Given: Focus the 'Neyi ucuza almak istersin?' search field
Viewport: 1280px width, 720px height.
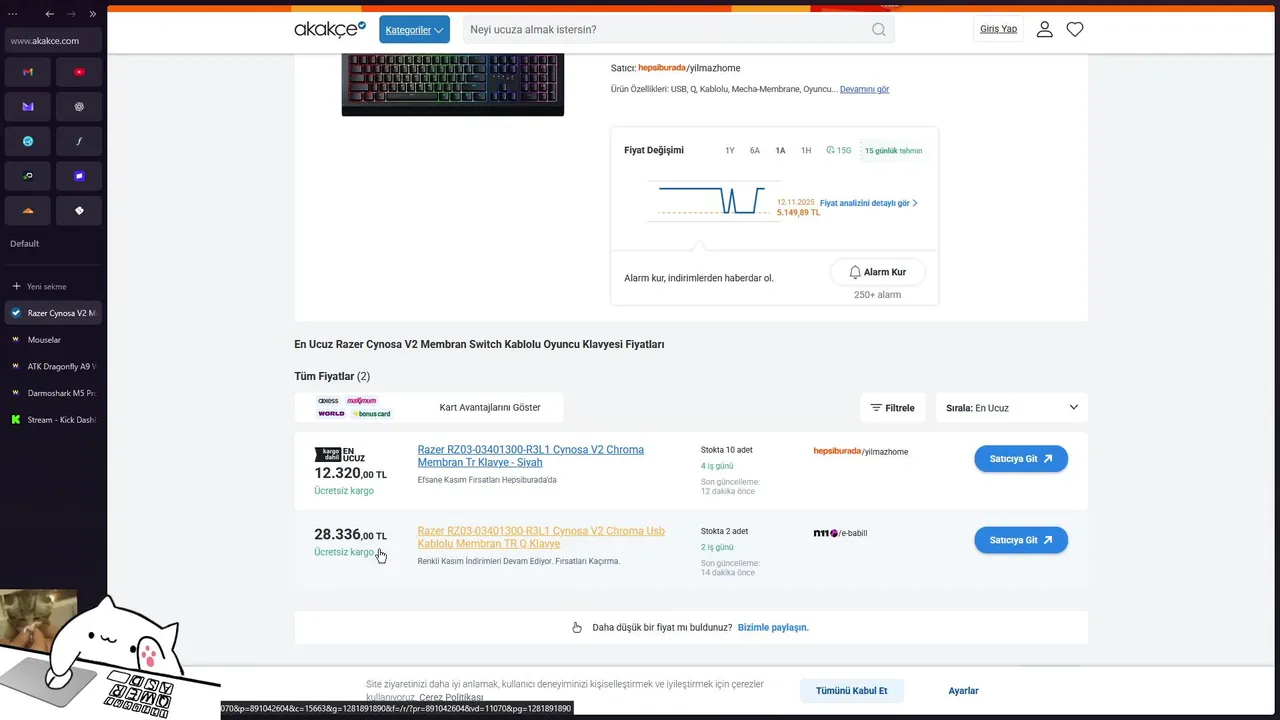Looking at the screenshot, I should tap(665, 30).
